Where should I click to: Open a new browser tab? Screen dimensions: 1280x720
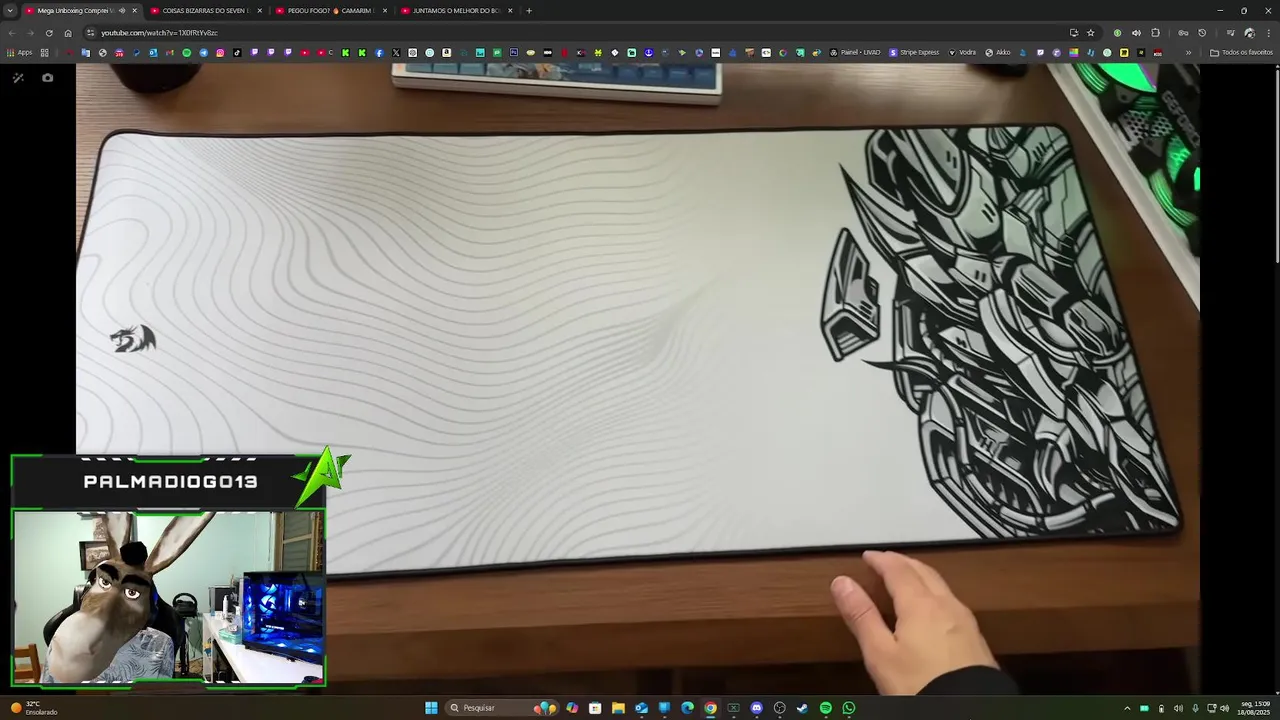coord(529,10)
